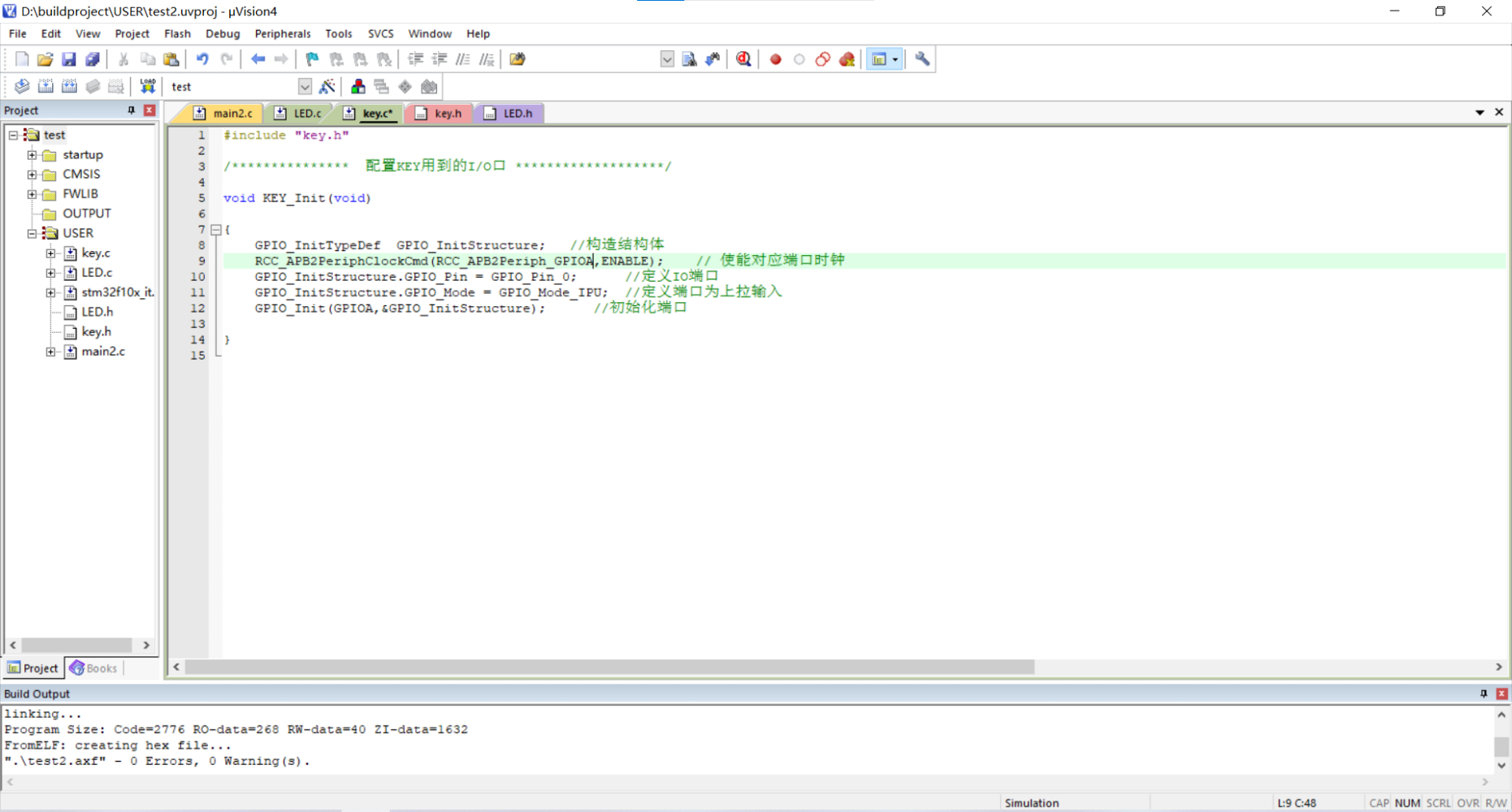Viewport: 1512px width, 812px height.
Task: Open the Project menu
Action: pos(132,33)
